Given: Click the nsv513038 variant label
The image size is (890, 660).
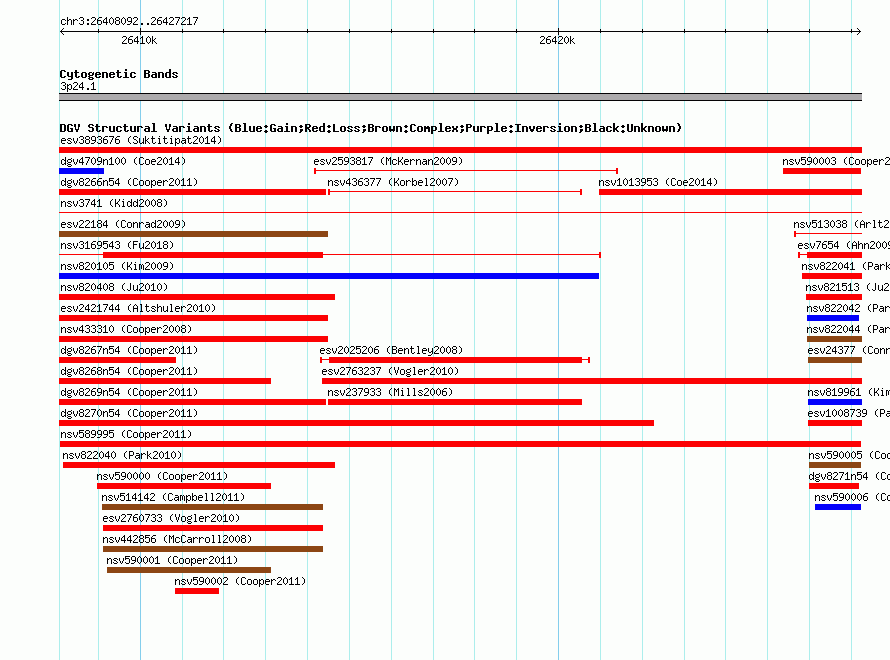Looking at the screenshot, I should (841, 224).
